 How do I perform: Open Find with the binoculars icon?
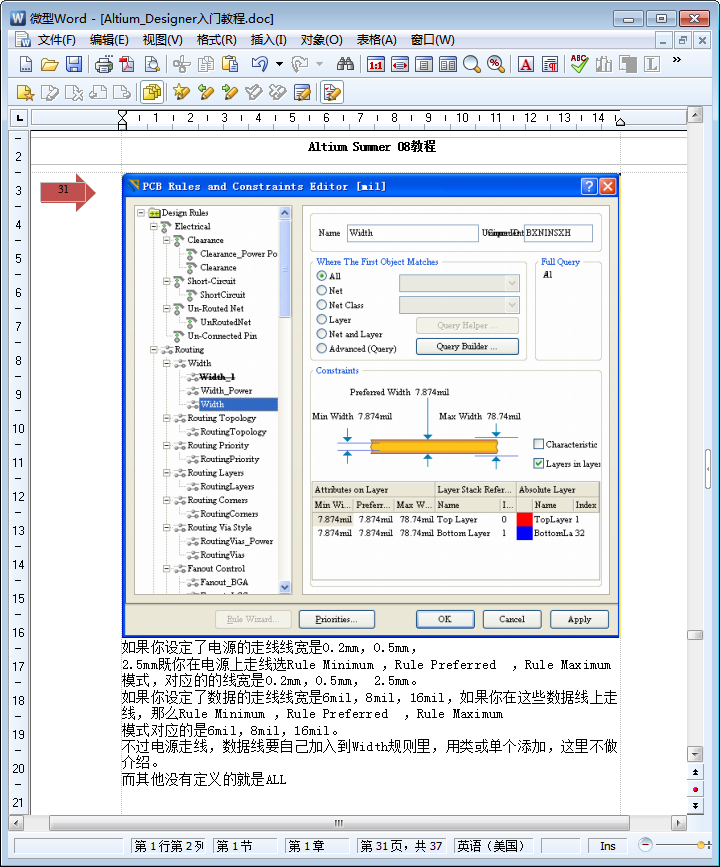point(345,65)
